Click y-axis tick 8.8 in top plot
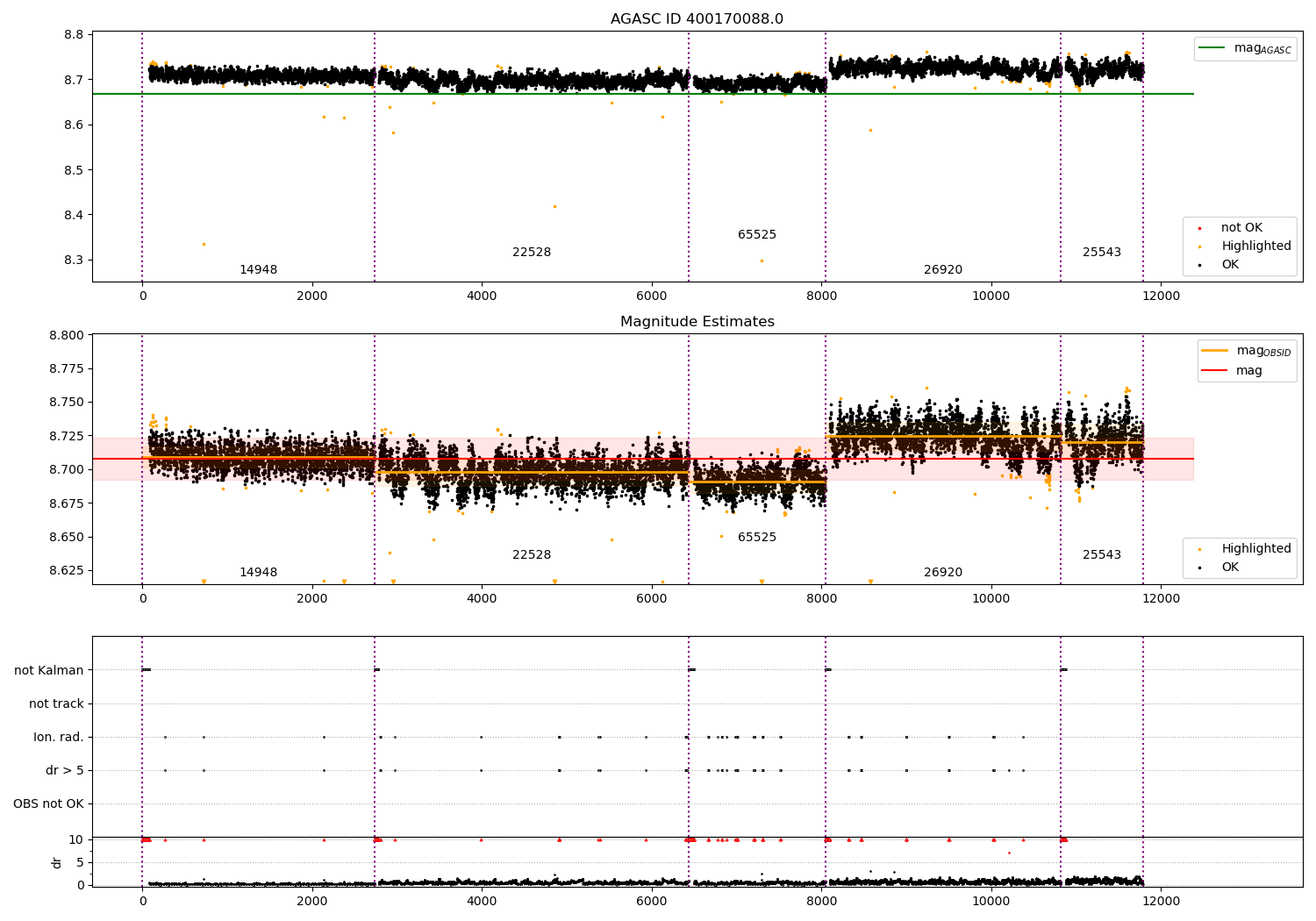 pyautogui.click(x=74, y=35)
